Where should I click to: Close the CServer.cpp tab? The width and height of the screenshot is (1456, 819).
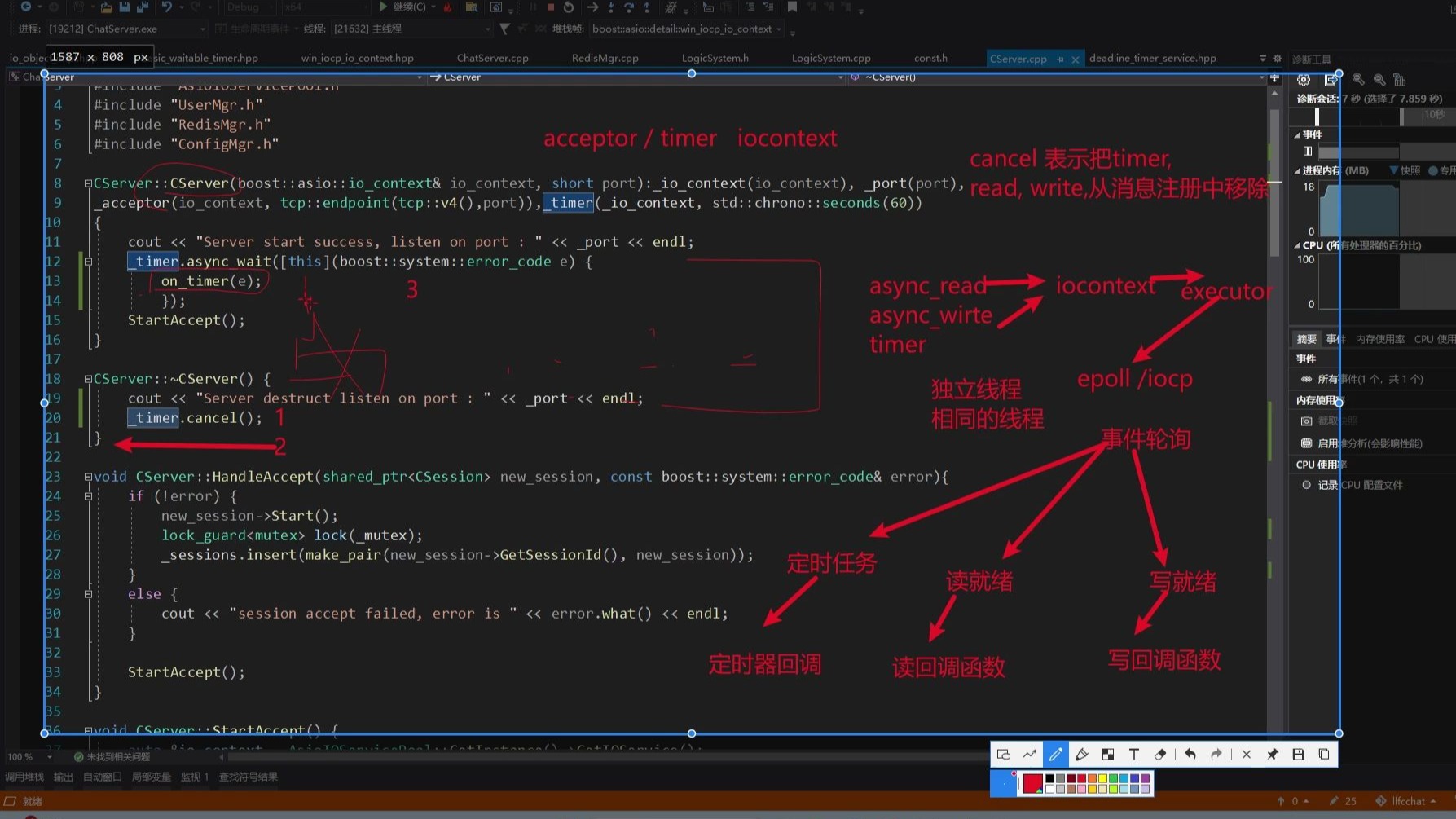(1076, 59)
